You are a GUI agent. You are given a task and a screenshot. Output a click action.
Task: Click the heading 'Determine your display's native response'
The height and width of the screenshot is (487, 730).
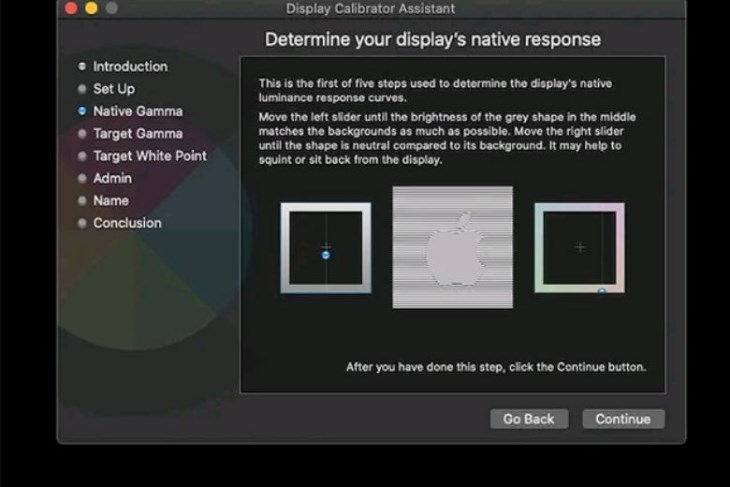[433, 40]
